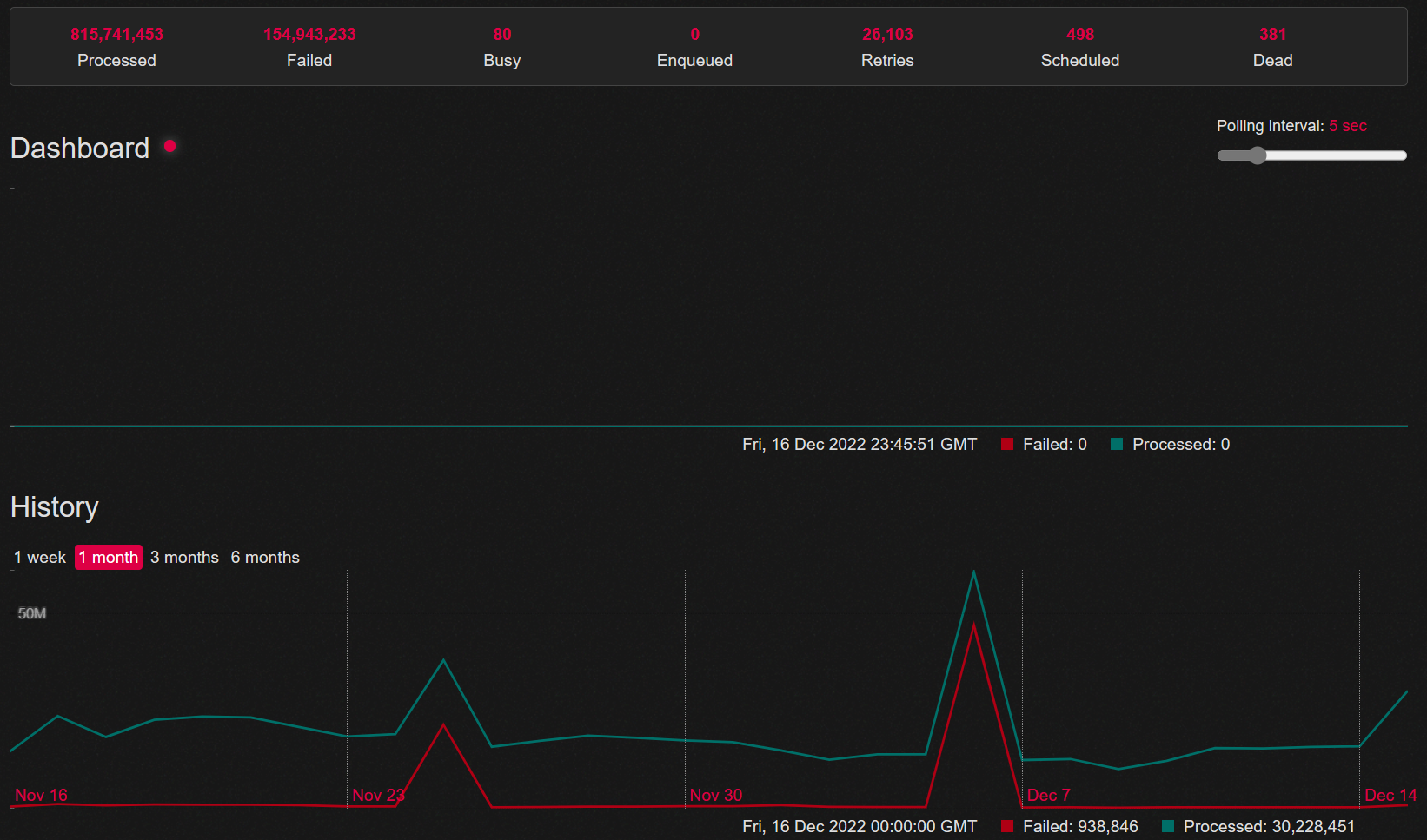
Task: Switch history to 3 months
Action: pos(184,558)
